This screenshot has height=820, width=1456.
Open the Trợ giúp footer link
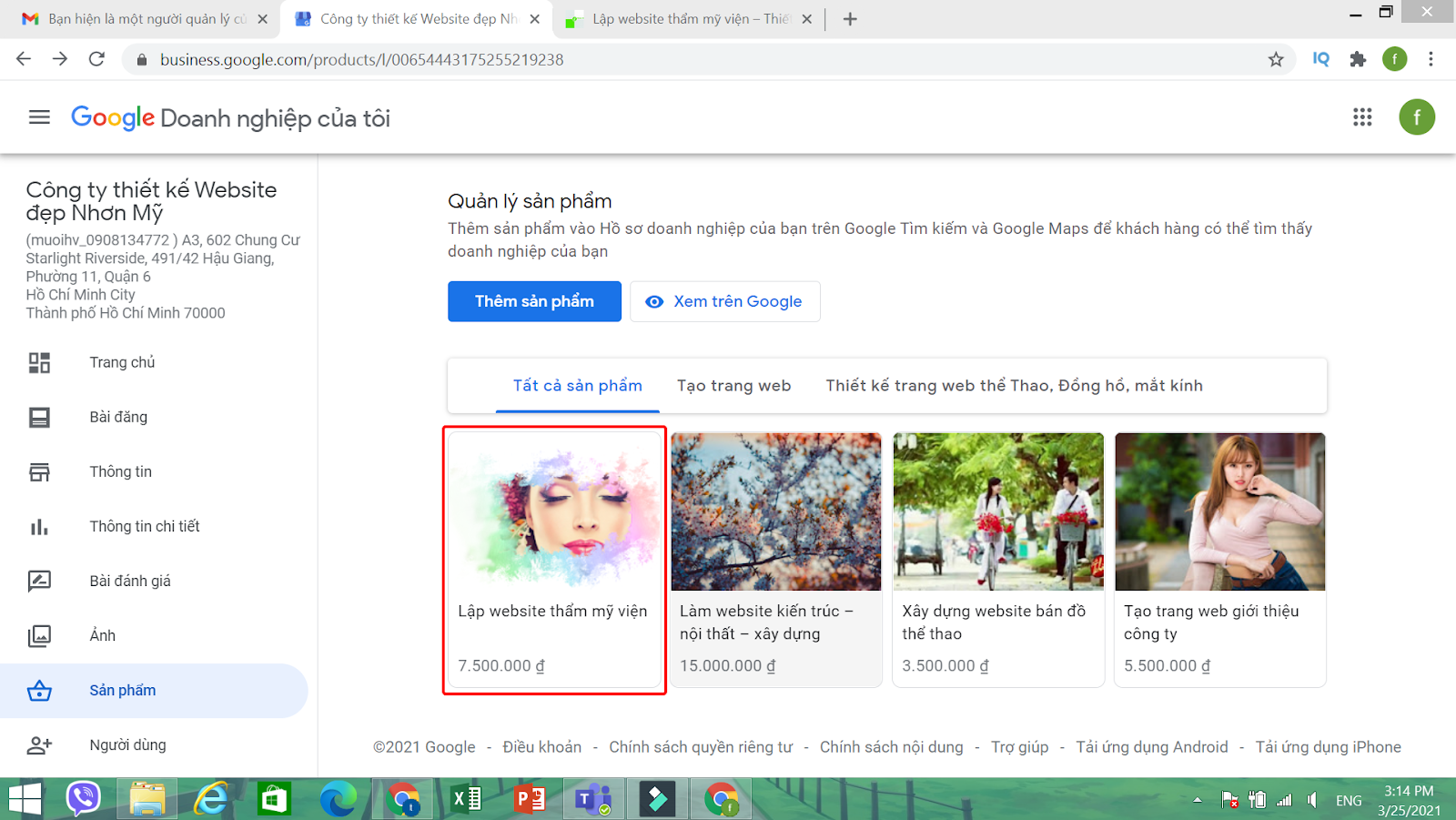(1019, 747)
